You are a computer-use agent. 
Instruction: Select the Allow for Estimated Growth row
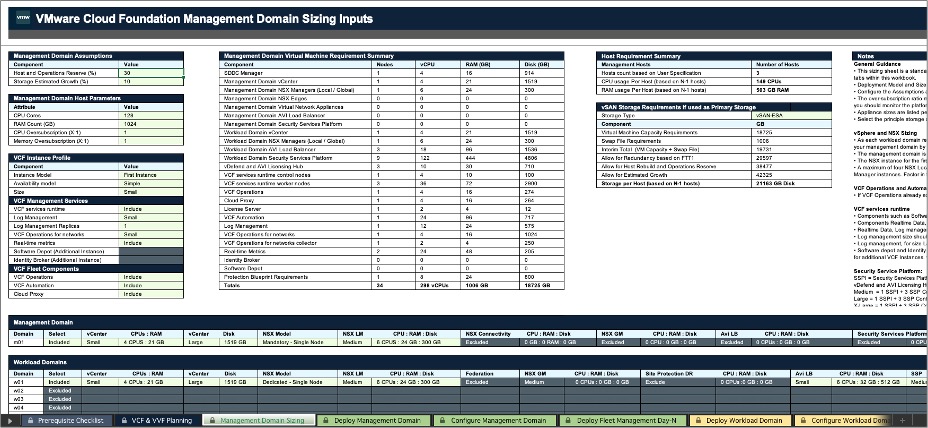[x=714, y=175]
